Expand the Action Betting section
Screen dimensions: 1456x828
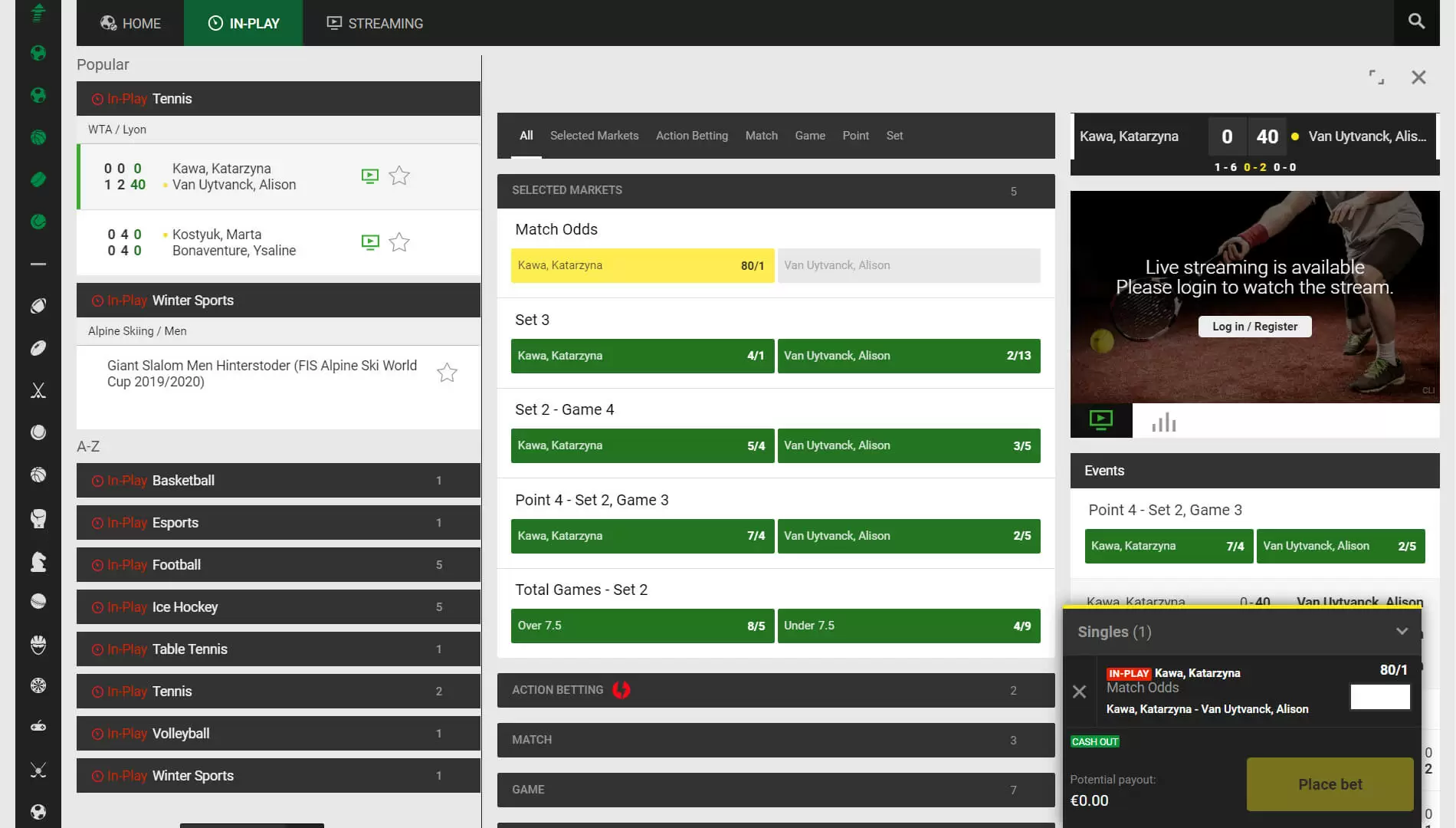(x=775, y=690)
